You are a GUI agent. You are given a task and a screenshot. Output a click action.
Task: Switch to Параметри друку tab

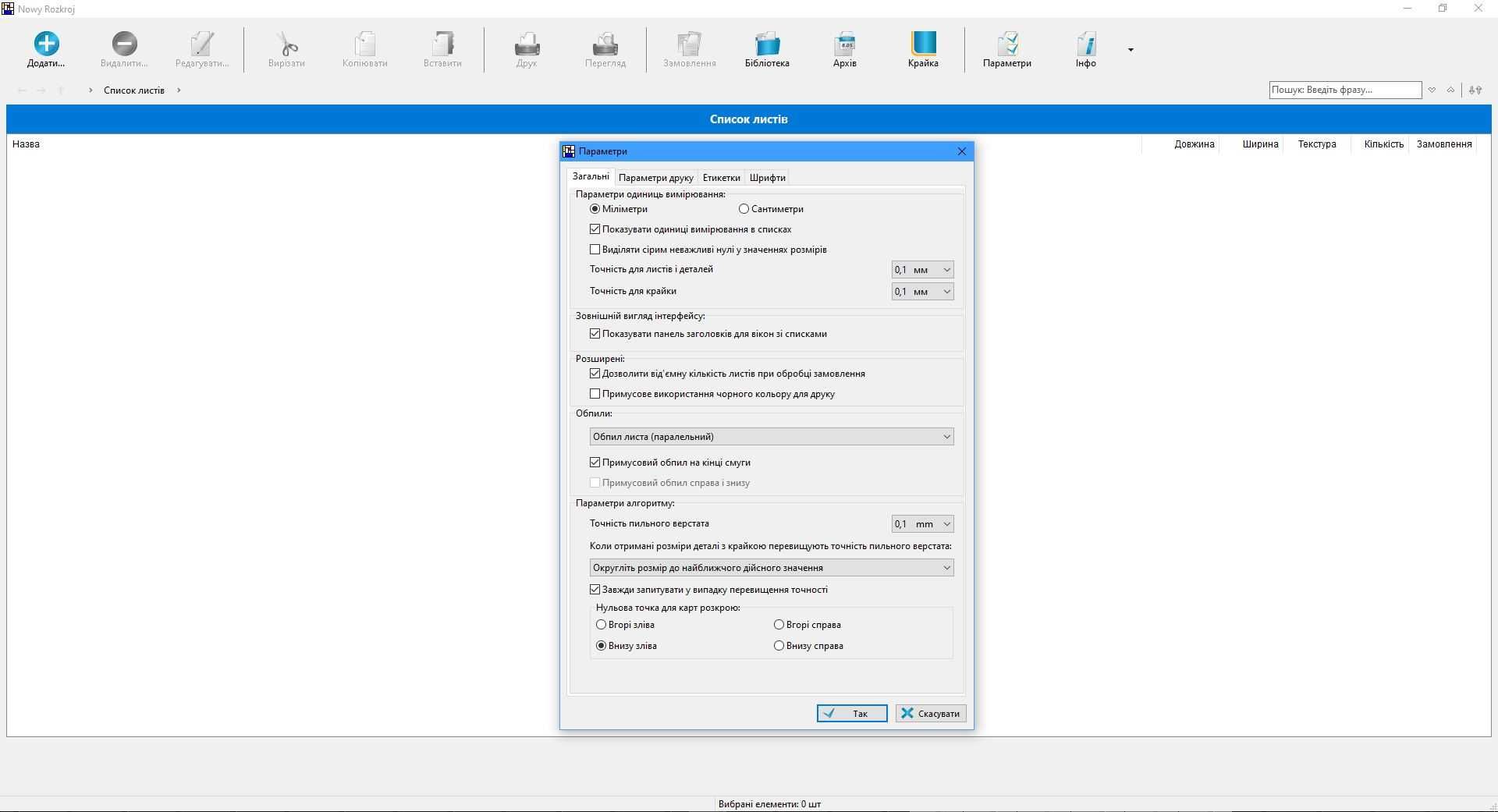point(655,178)
